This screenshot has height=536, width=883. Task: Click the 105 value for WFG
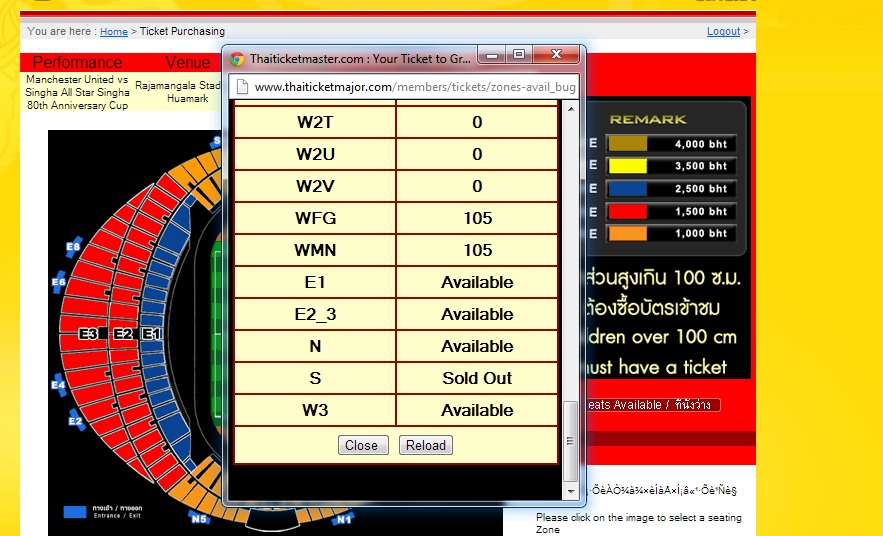(x=478, y=218)
